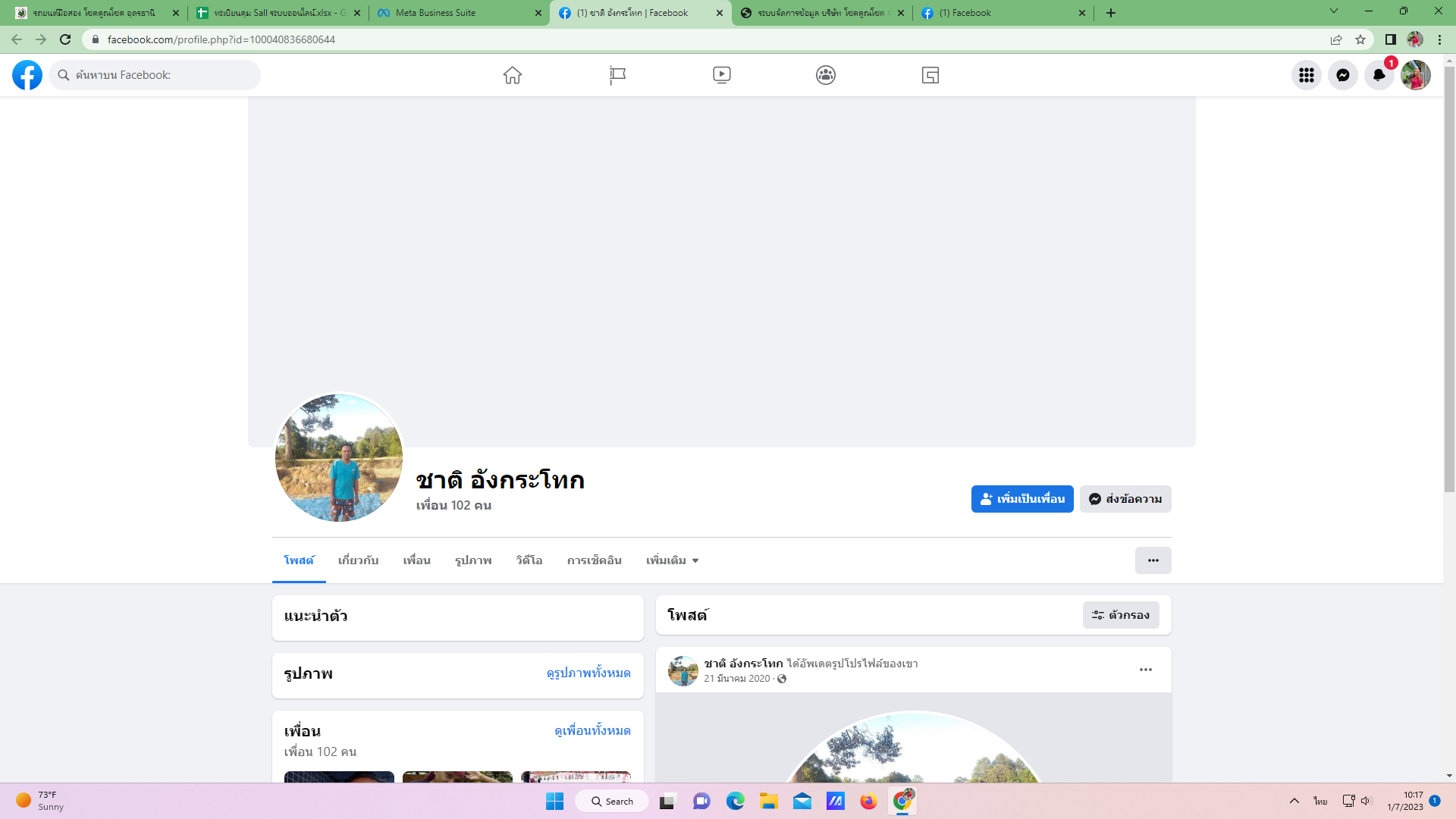Go to Facebook Home feed icon
1456x819 pixels.
513,75
